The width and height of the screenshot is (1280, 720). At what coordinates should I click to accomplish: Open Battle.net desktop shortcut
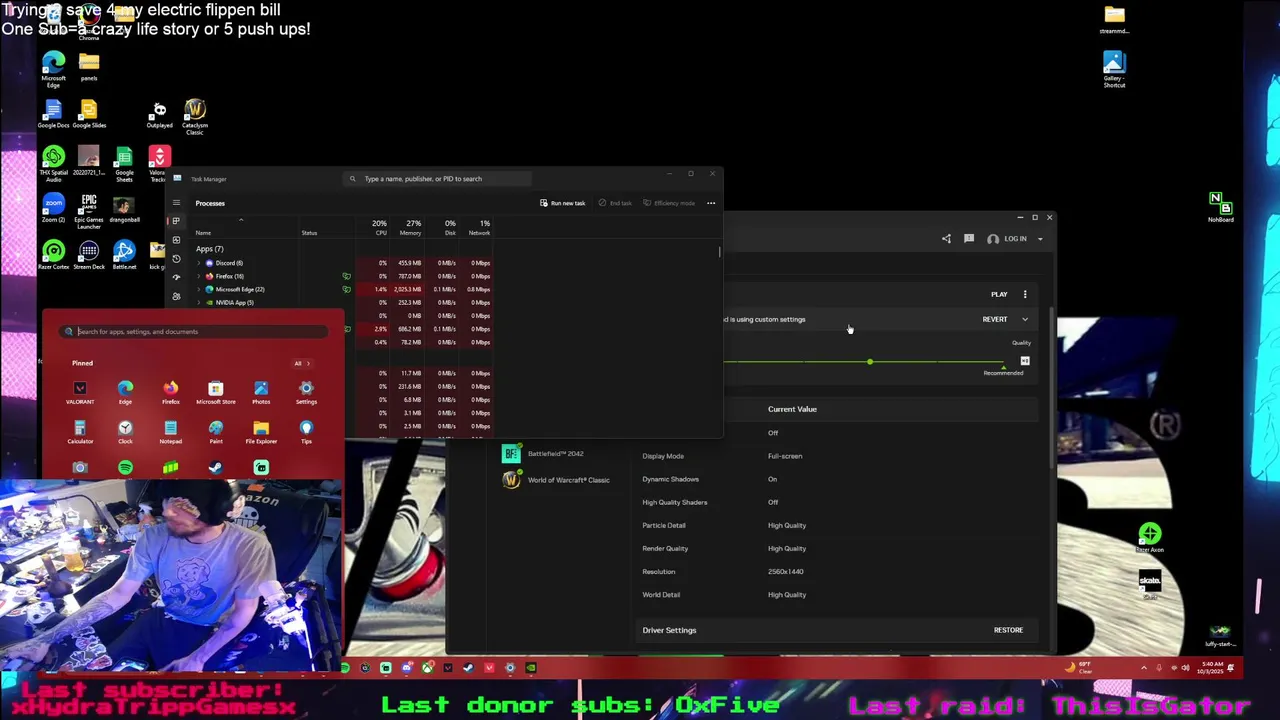(x=124, y=256)
